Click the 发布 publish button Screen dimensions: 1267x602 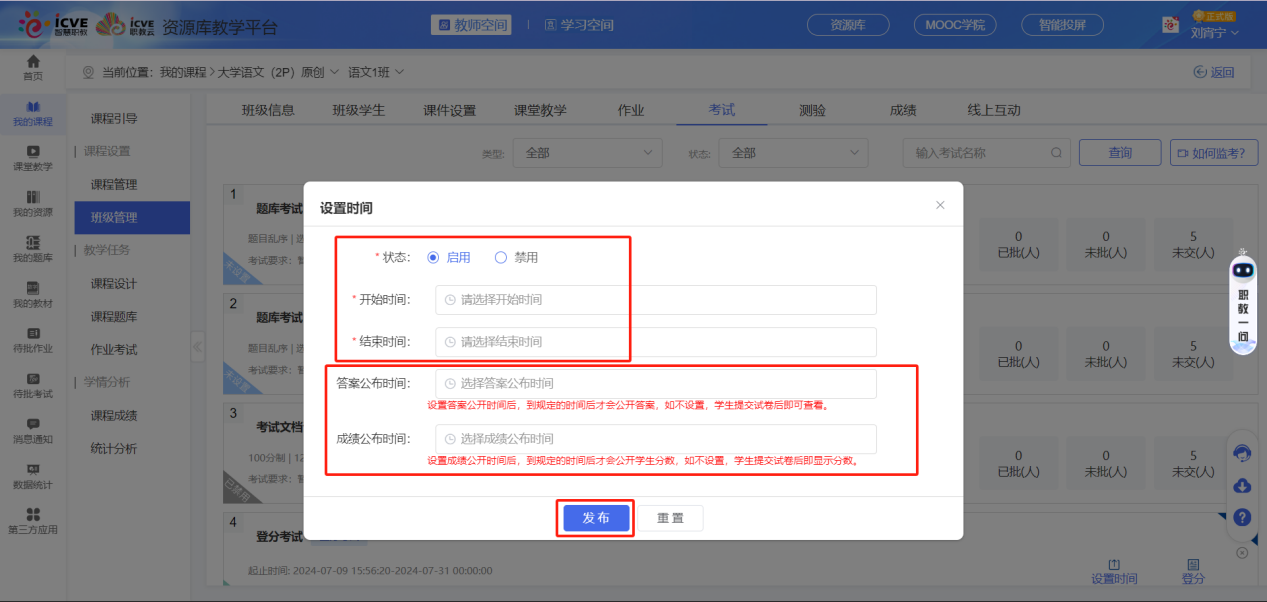[x=595, y=518]
